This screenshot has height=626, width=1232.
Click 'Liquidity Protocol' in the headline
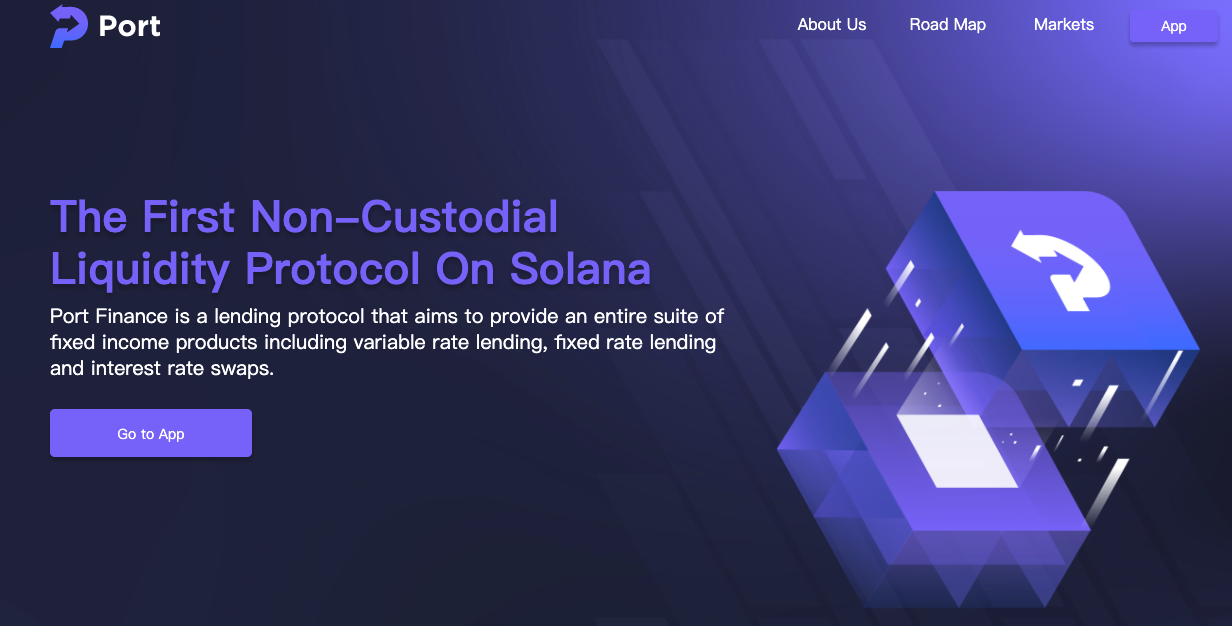235,268
